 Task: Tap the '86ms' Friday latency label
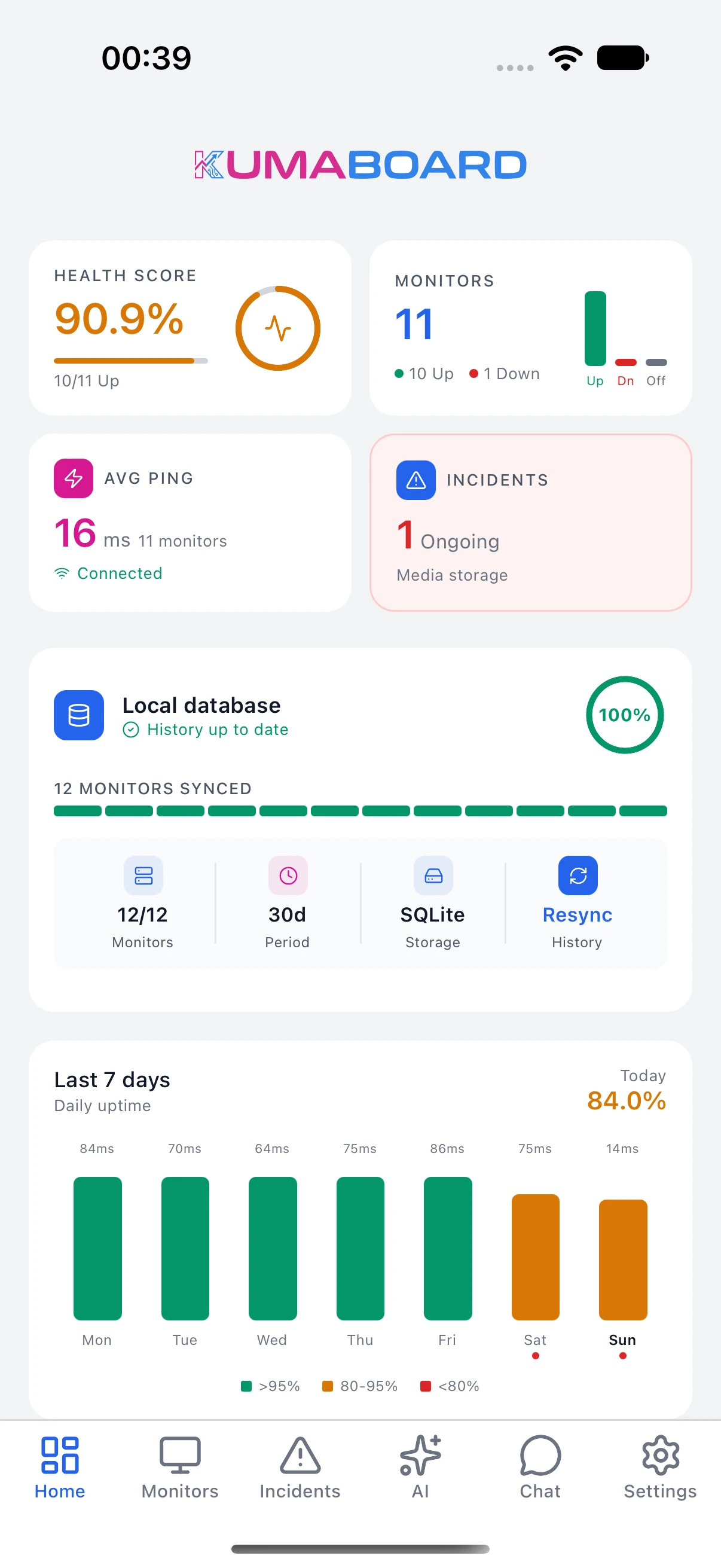coord(447,1149)
